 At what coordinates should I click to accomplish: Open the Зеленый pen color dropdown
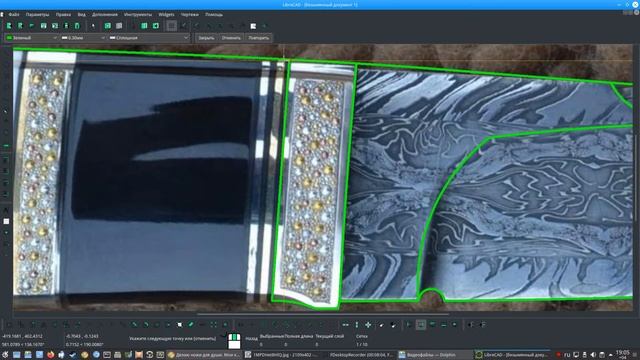[31, 38]
